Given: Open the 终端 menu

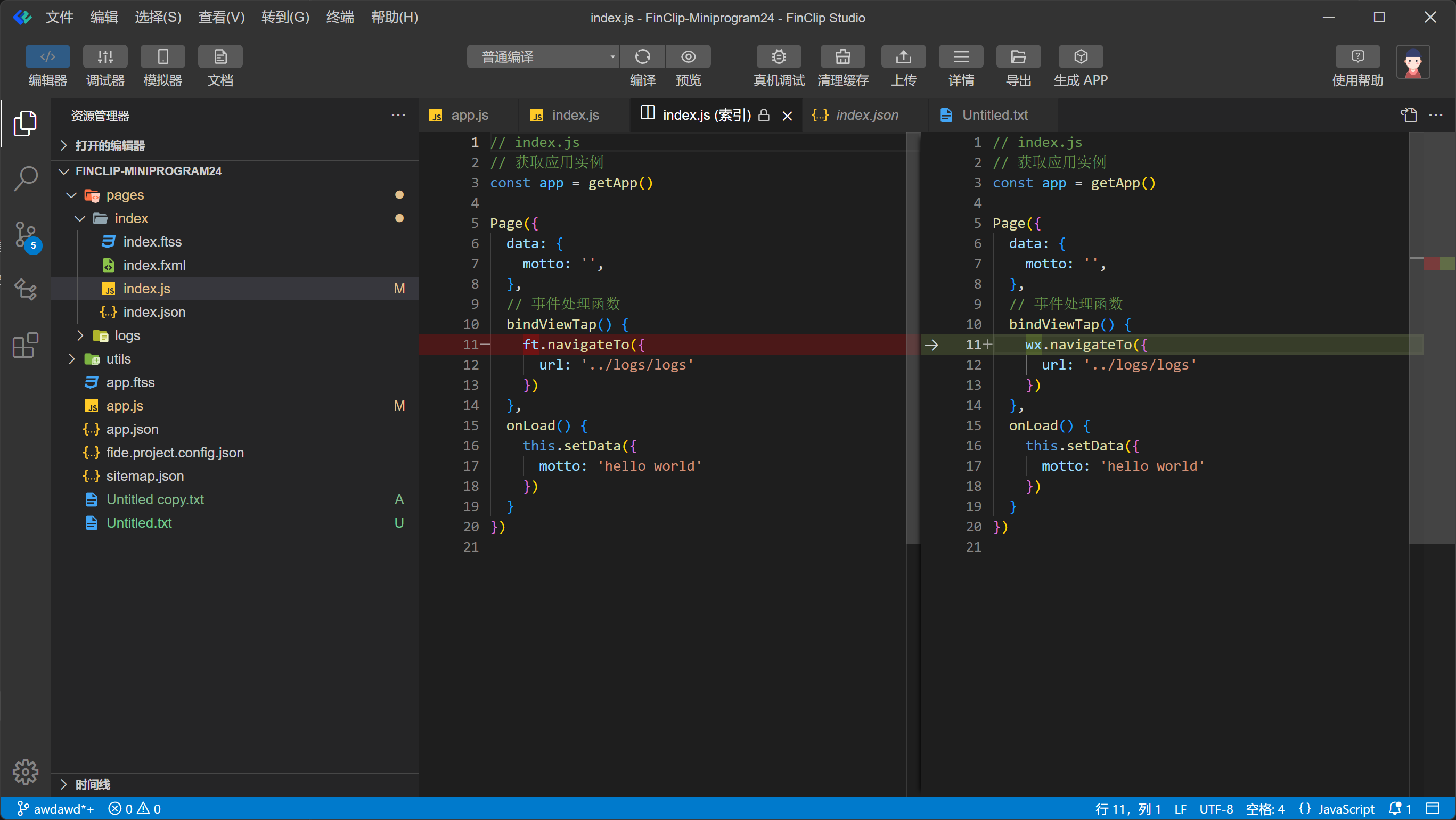Looking at the screenshot, I should coord(340,18).
